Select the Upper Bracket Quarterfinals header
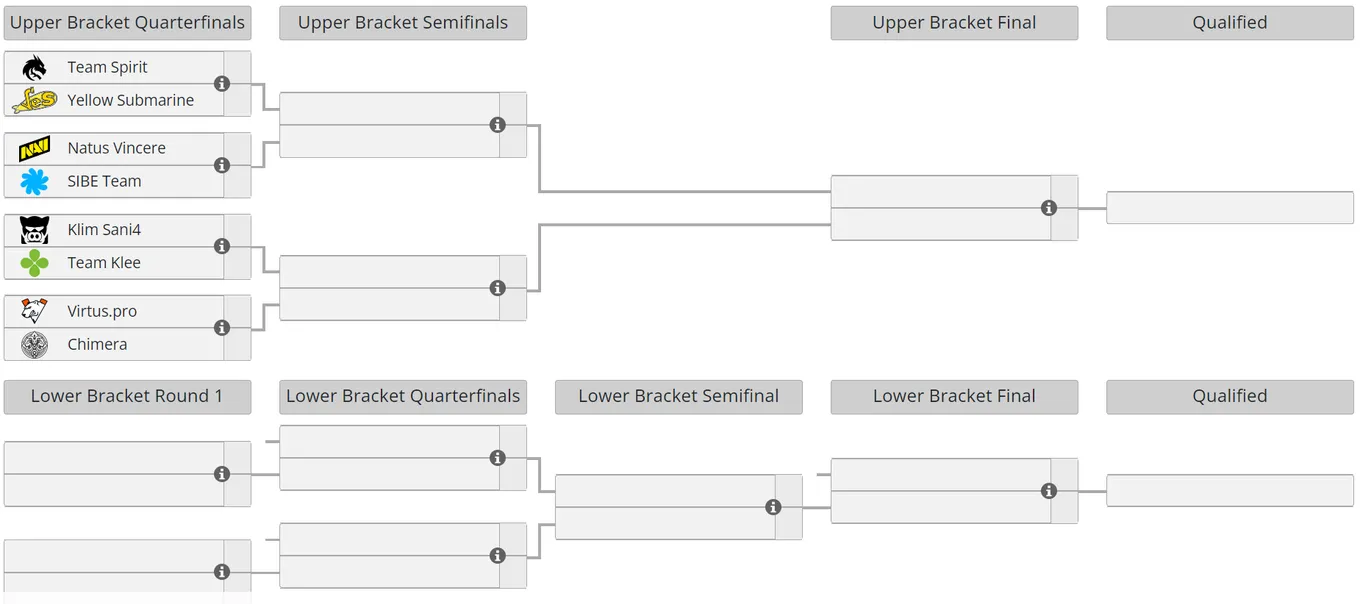This screenshot has height=604, width=1360. pyautogui.click(x=127, y=23)
